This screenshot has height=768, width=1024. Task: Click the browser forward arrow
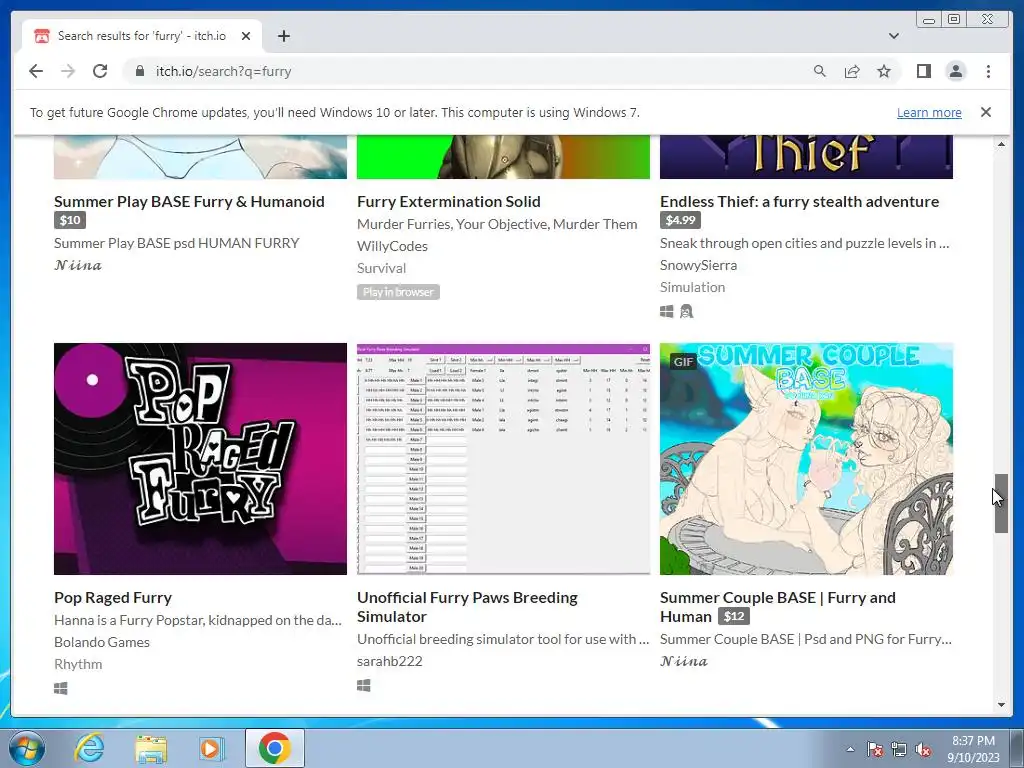click(x=68, y=71)
